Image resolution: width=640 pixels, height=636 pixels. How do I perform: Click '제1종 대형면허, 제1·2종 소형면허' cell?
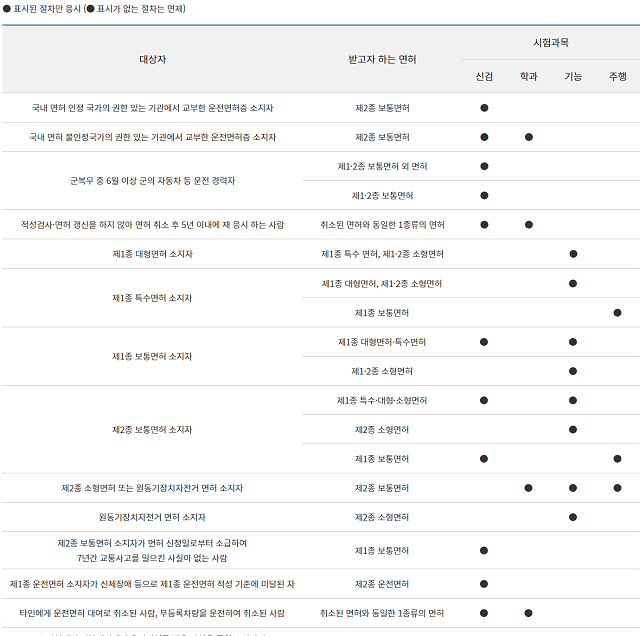(x=382, y=283)
